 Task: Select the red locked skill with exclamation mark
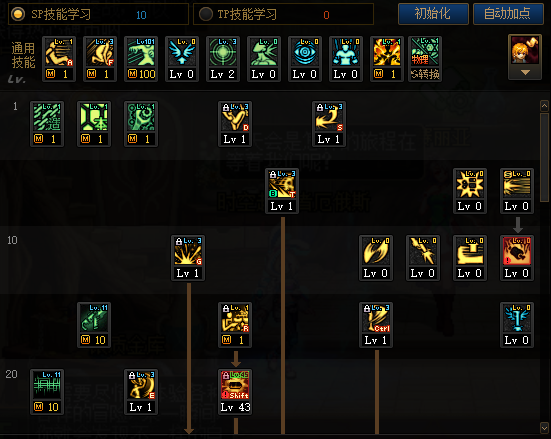click(517, 258)
